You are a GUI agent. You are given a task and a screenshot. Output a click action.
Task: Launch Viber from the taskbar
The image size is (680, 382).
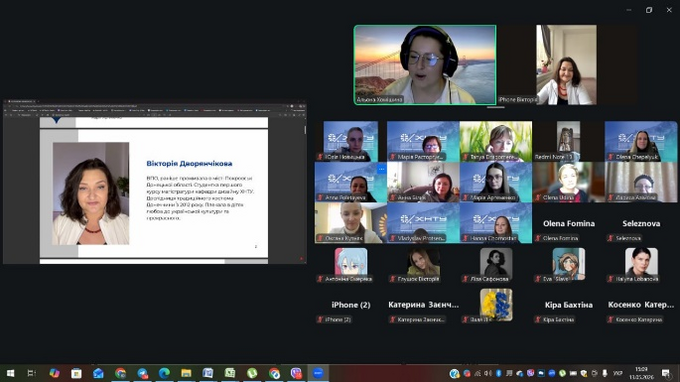[296, 373]
